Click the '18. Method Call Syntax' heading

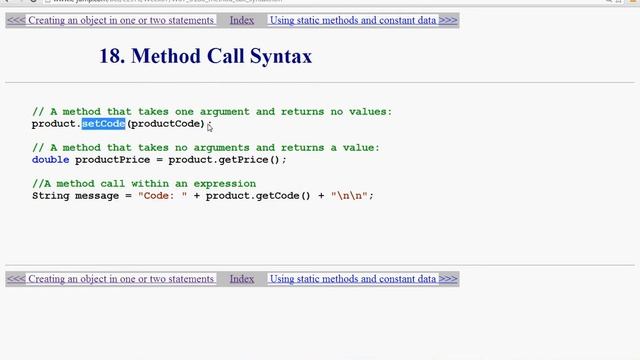(x=205, y=56)
